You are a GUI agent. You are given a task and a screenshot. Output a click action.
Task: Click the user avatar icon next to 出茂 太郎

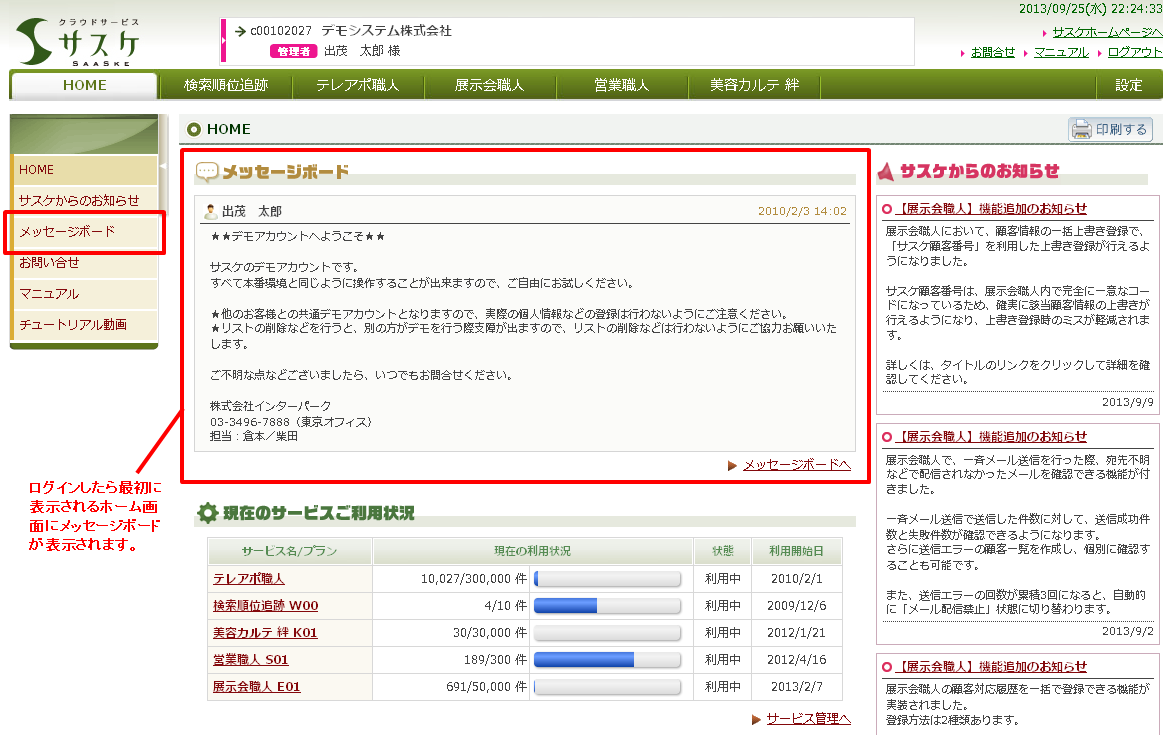click(x=210, y=211)
